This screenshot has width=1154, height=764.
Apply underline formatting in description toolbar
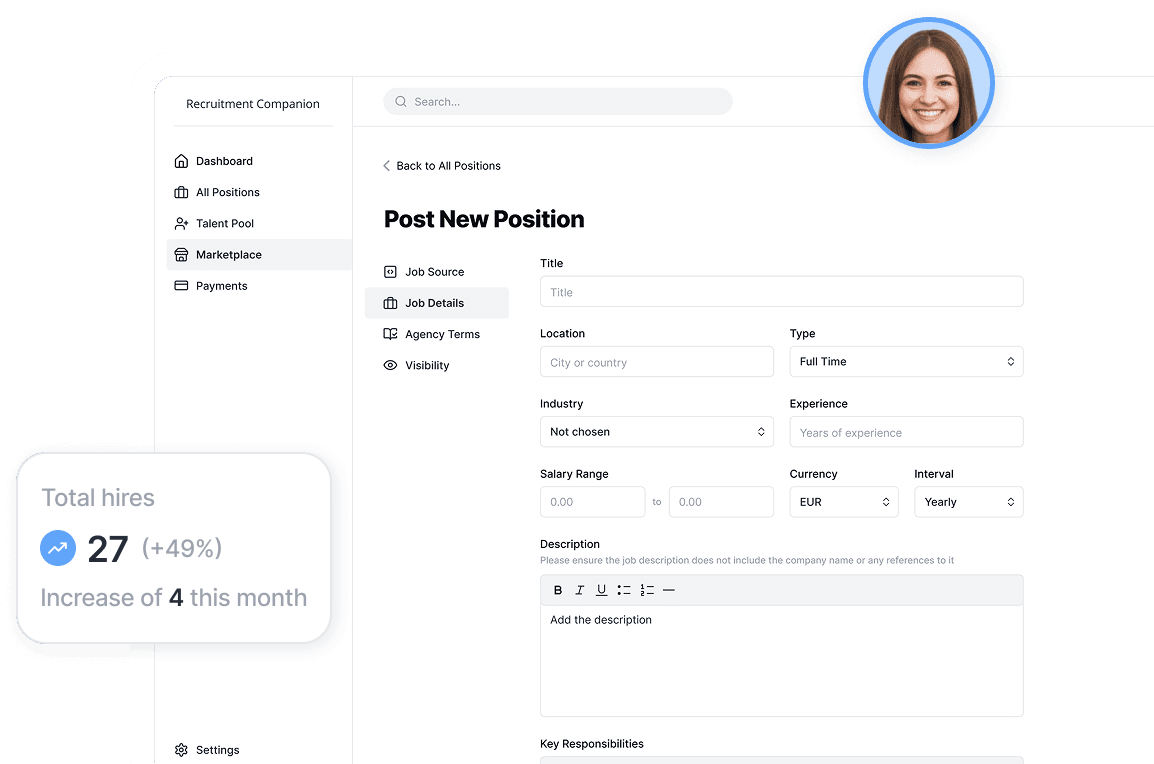[x=601, y=590]
